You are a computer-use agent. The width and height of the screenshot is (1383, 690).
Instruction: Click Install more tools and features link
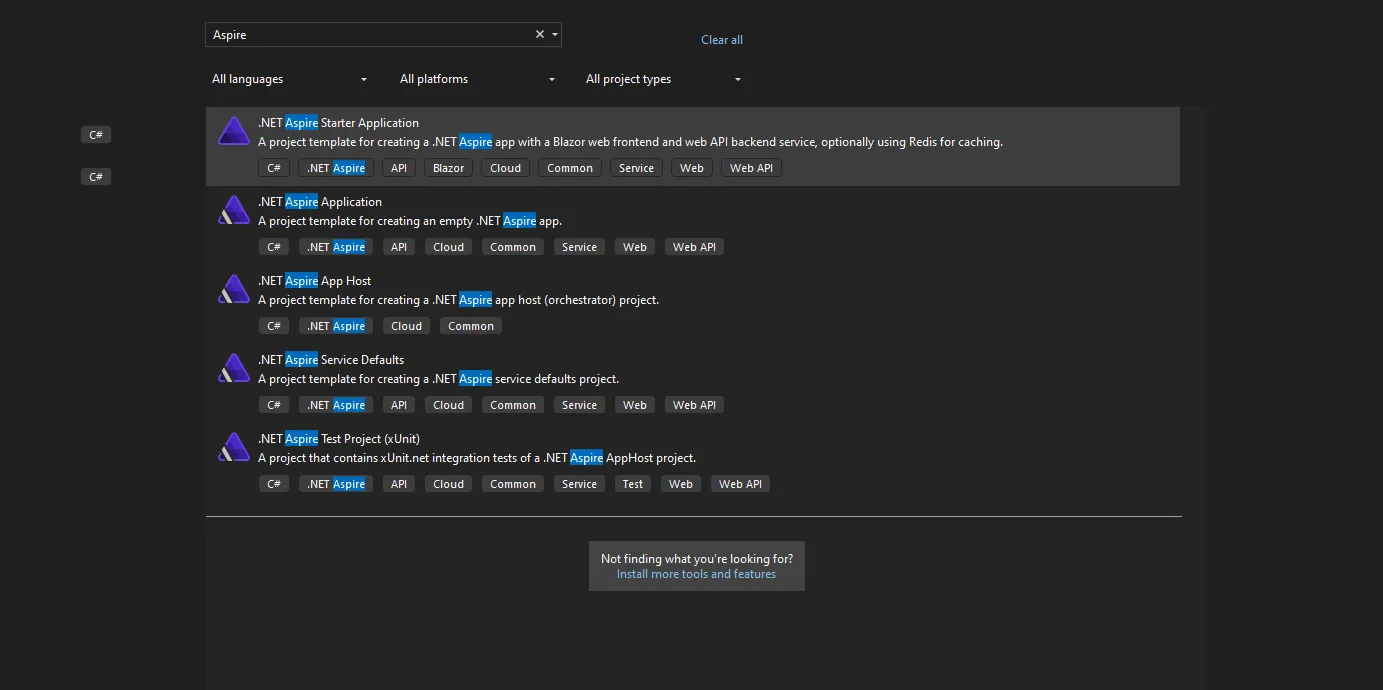(x=696, y=574)
